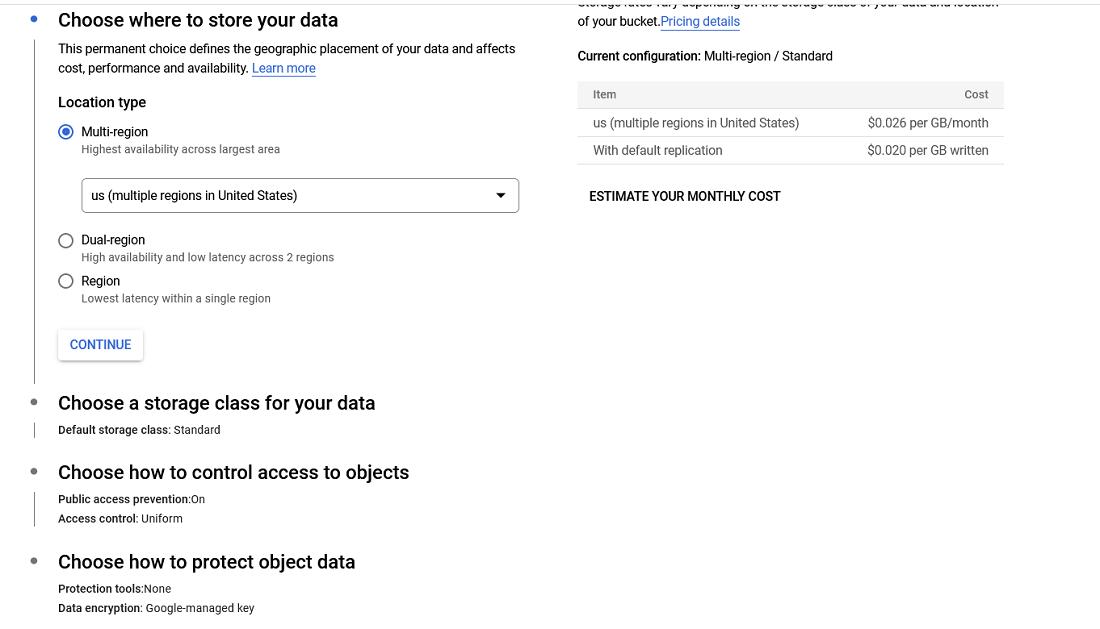Image resolution: width=1100 pixels, height=629 pixels.
Task: Expand the protect object data section
Action: click(x=206, y=563)
